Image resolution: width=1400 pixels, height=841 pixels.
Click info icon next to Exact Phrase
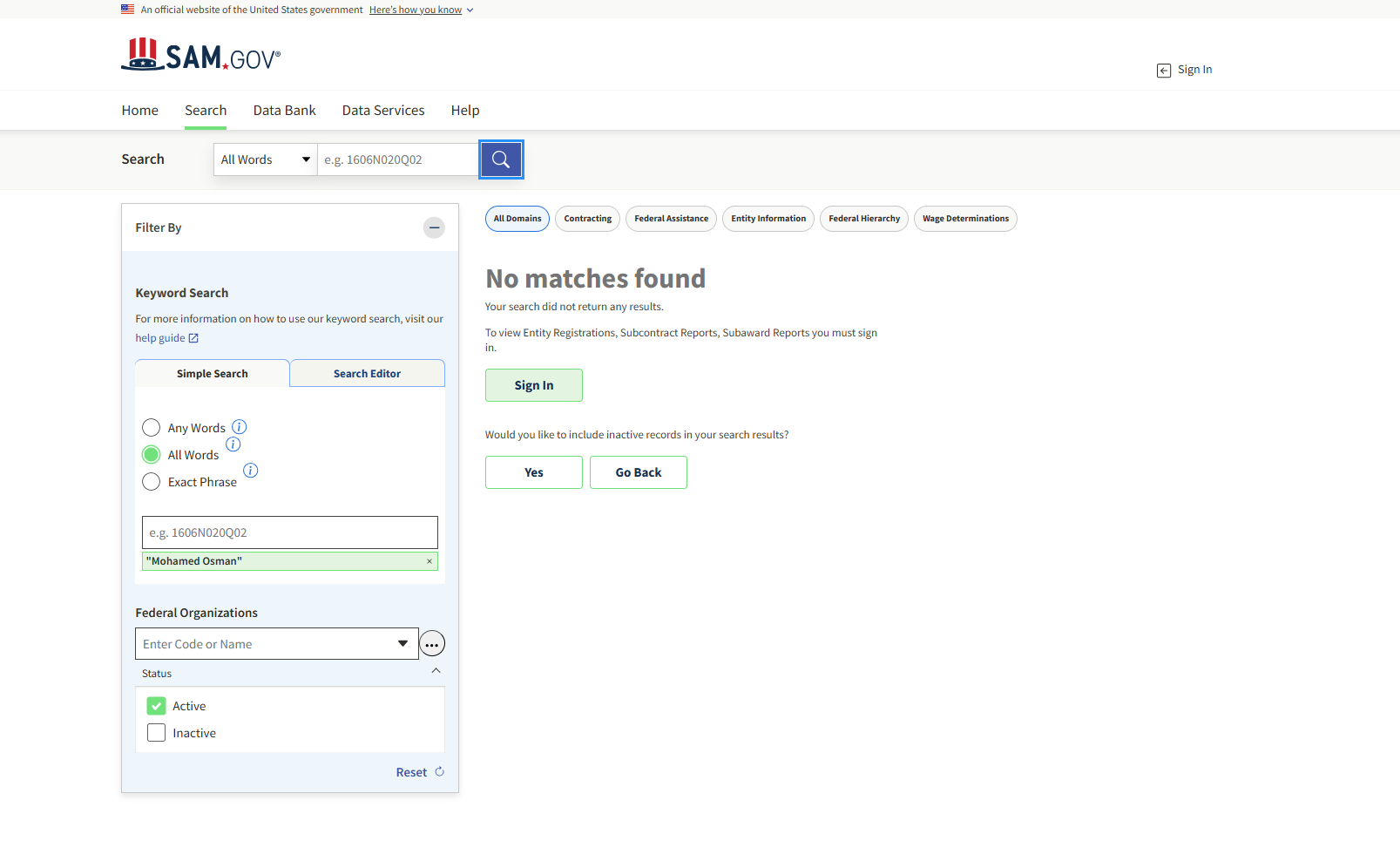(251, 471)
